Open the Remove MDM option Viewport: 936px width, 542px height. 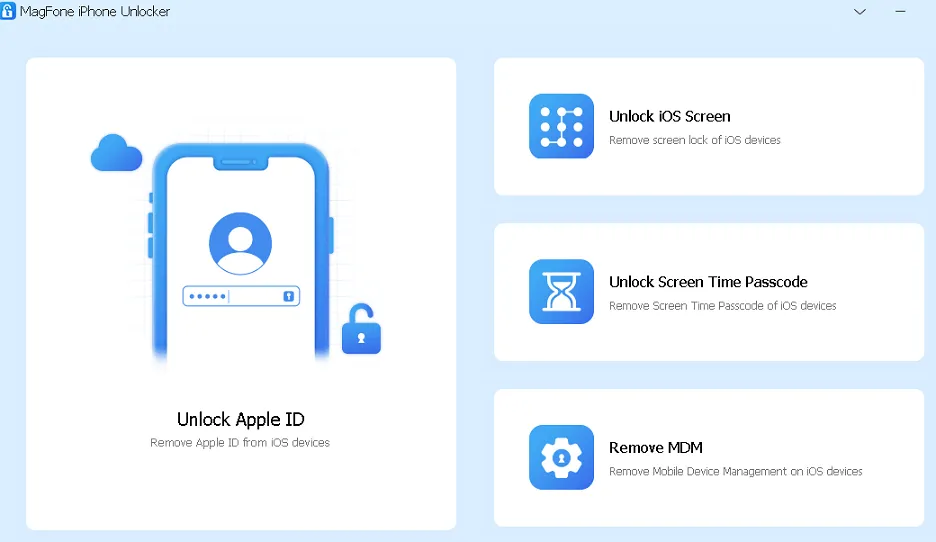click(655, 448)
